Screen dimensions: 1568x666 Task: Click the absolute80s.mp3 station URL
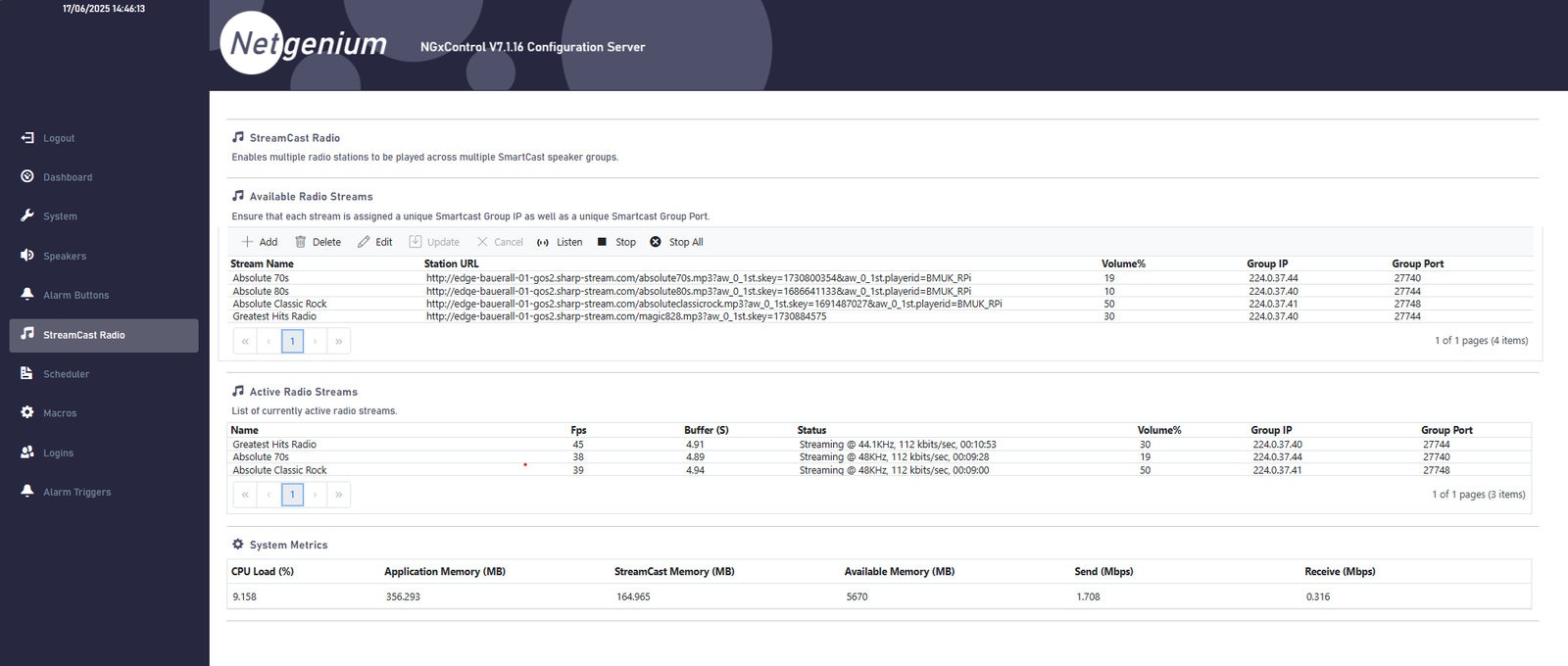(x=699, y=291)
